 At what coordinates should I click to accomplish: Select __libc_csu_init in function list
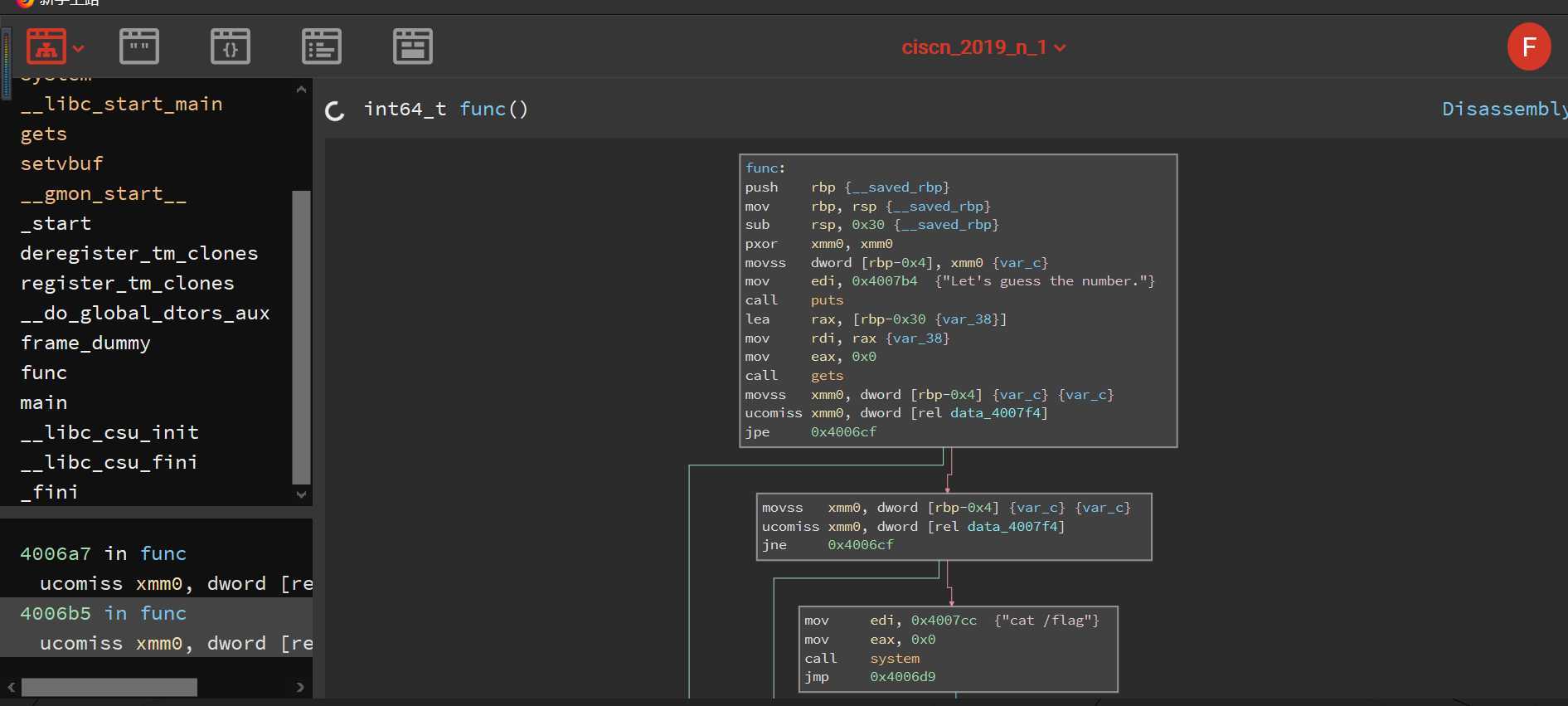tap(109, 432)
